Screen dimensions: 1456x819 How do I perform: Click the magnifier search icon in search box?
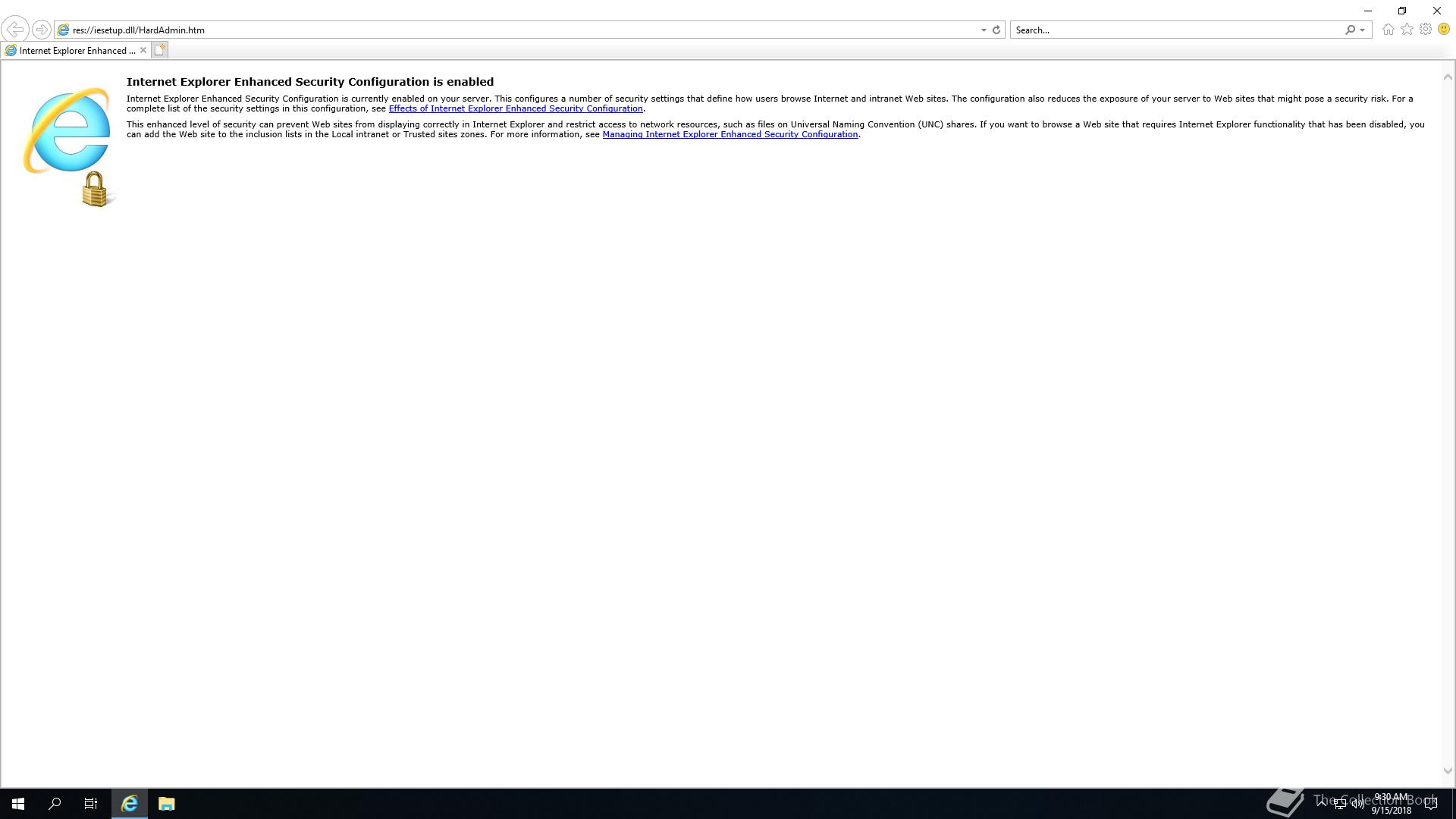(x=1350, y=30)
